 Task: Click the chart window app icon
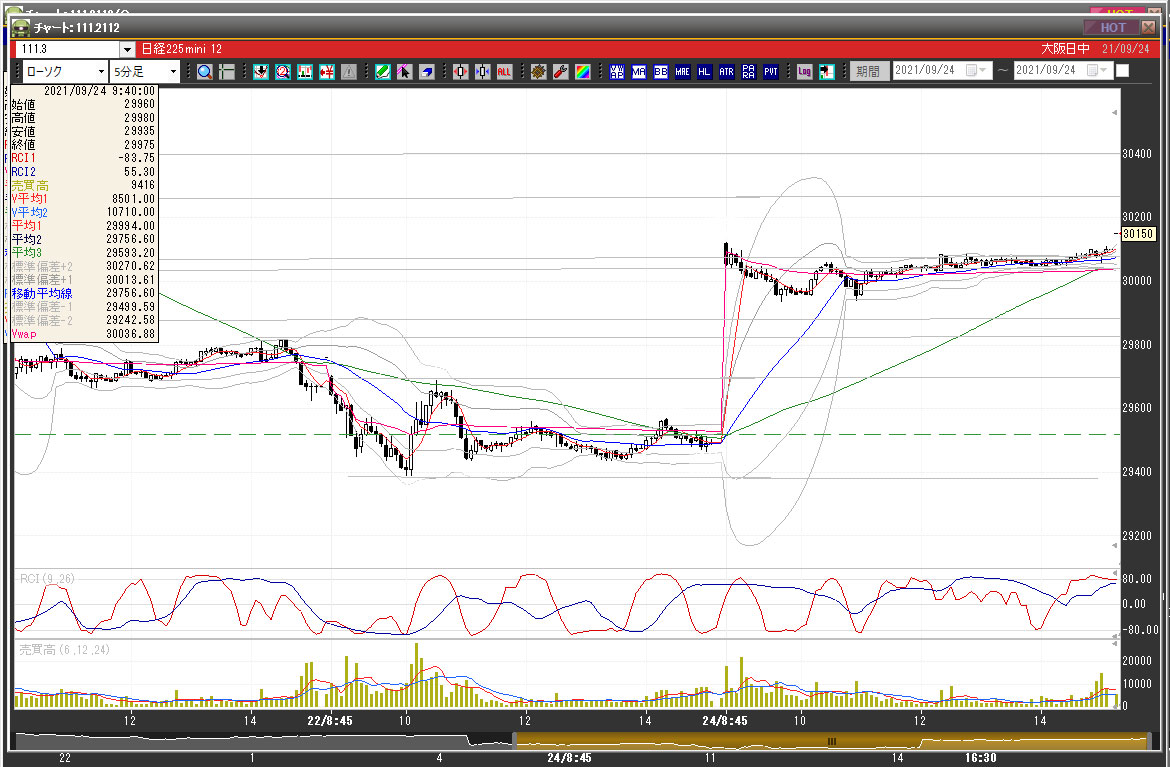click(20, 28)
